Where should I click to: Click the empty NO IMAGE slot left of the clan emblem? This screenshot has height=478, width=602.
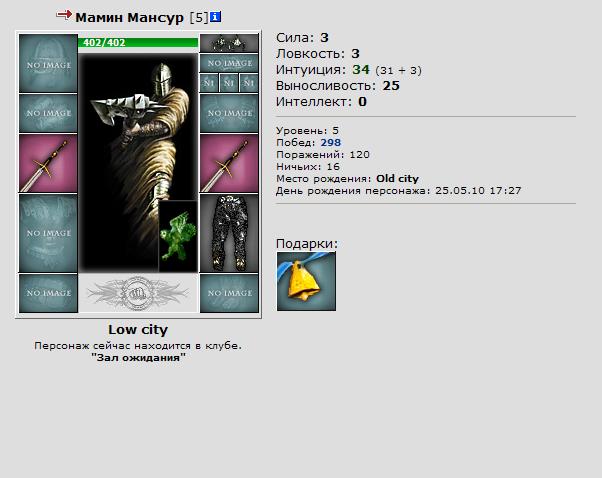pos(48,293)
